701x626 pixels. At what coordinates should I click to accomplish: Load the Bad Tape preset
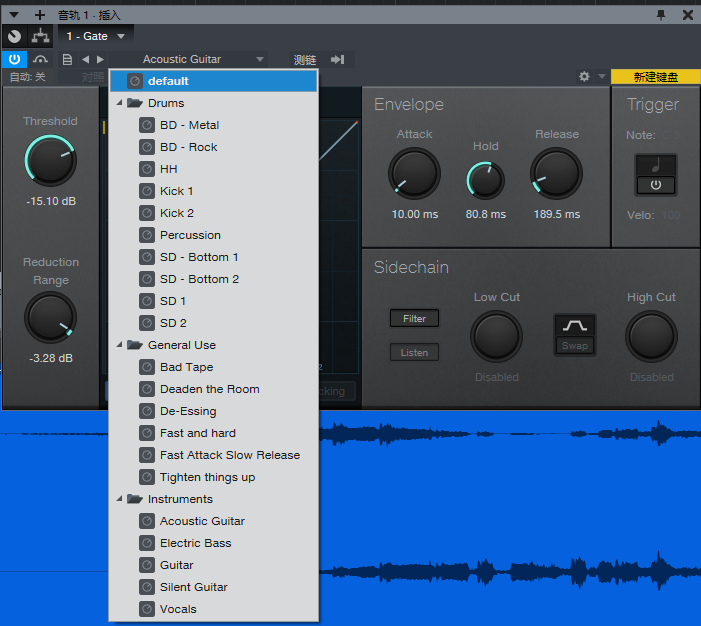point(214,367)
